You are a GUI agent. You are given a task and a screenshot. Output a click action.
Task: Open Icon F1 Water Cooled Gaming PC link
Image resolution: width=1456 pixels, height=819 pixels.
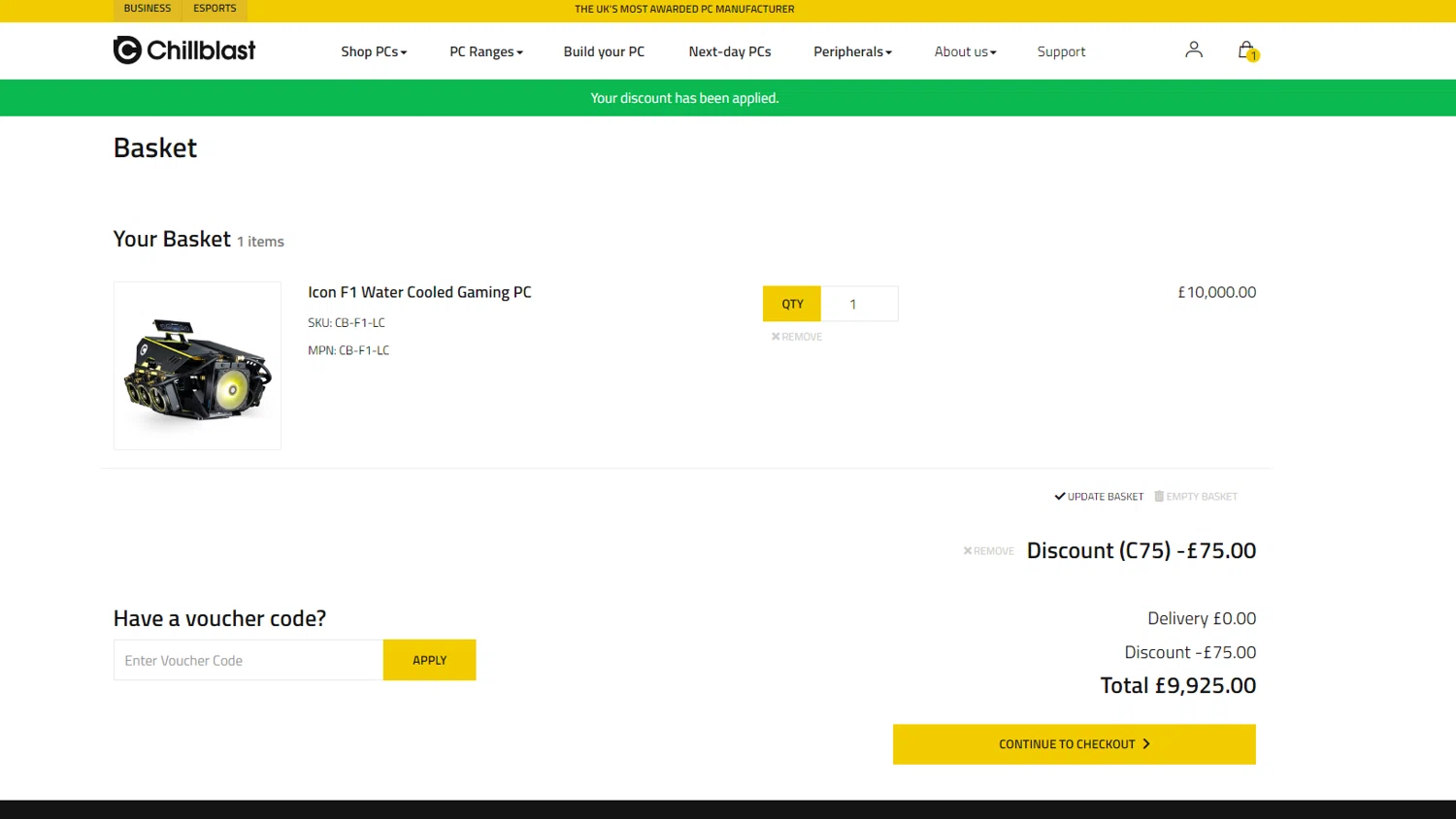coord(419,292)
